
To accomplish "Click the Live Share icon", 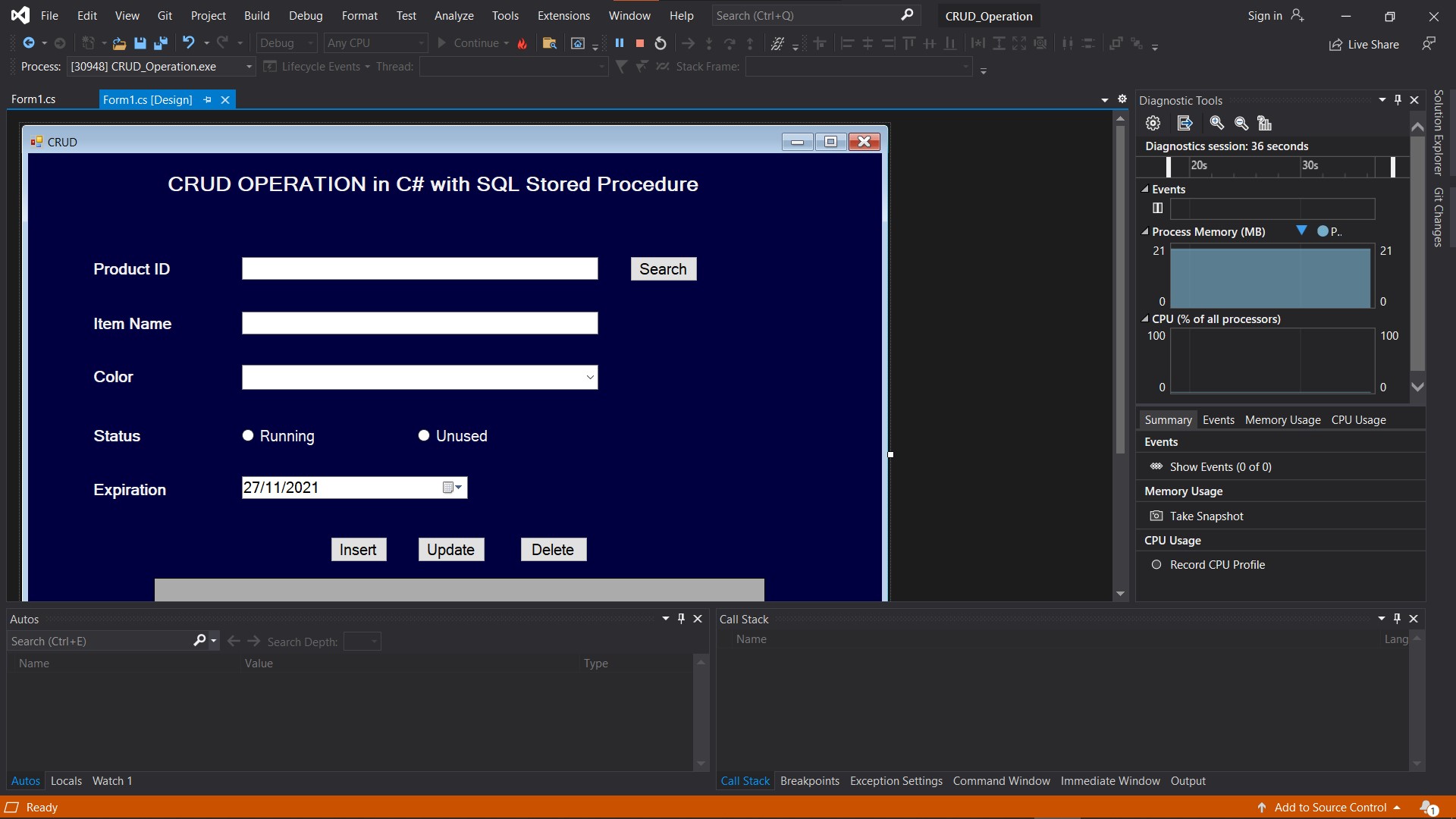I will tap(1335, 45).
